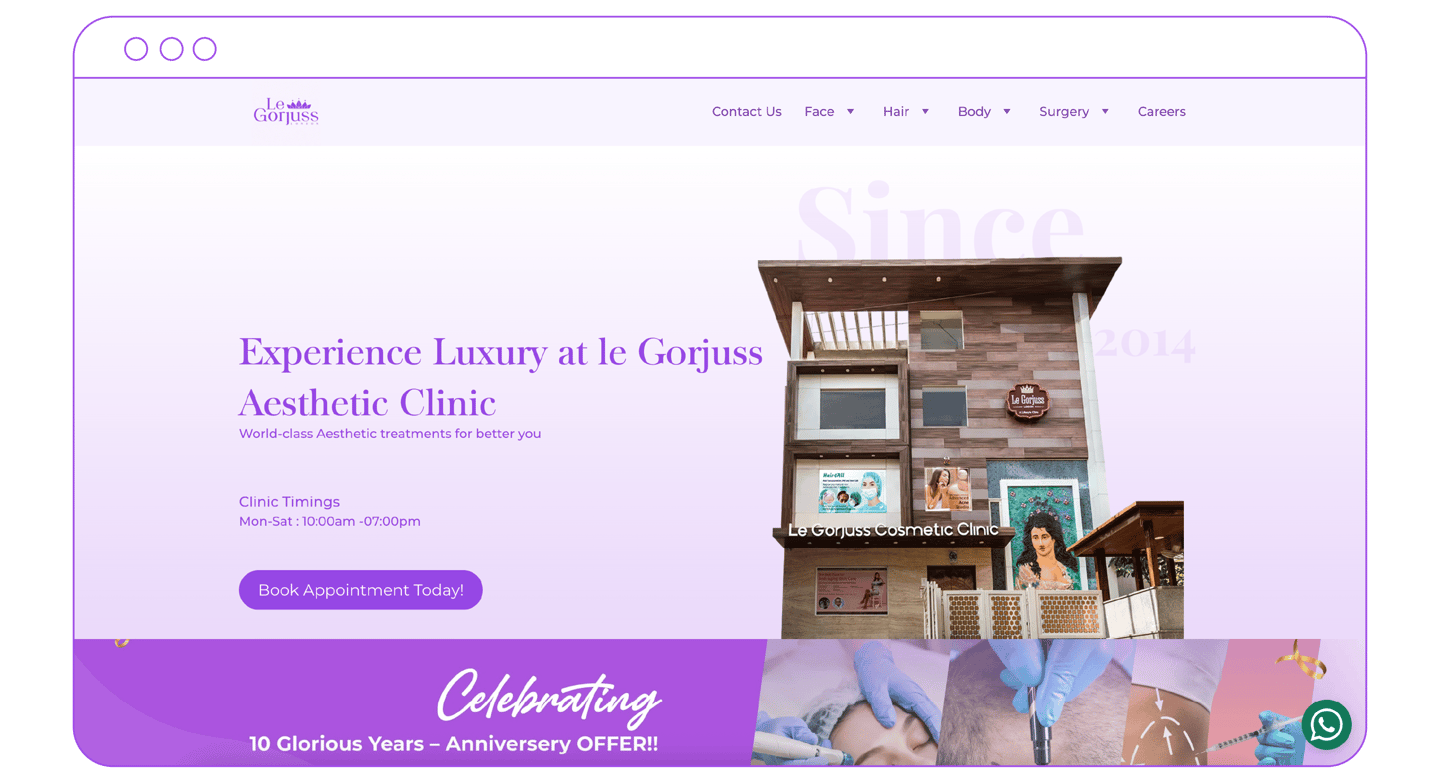The width and height of the screenshot is (1440, 780).
Task: Expand the Hair dropdown arrow
Action: click(926, 112)
